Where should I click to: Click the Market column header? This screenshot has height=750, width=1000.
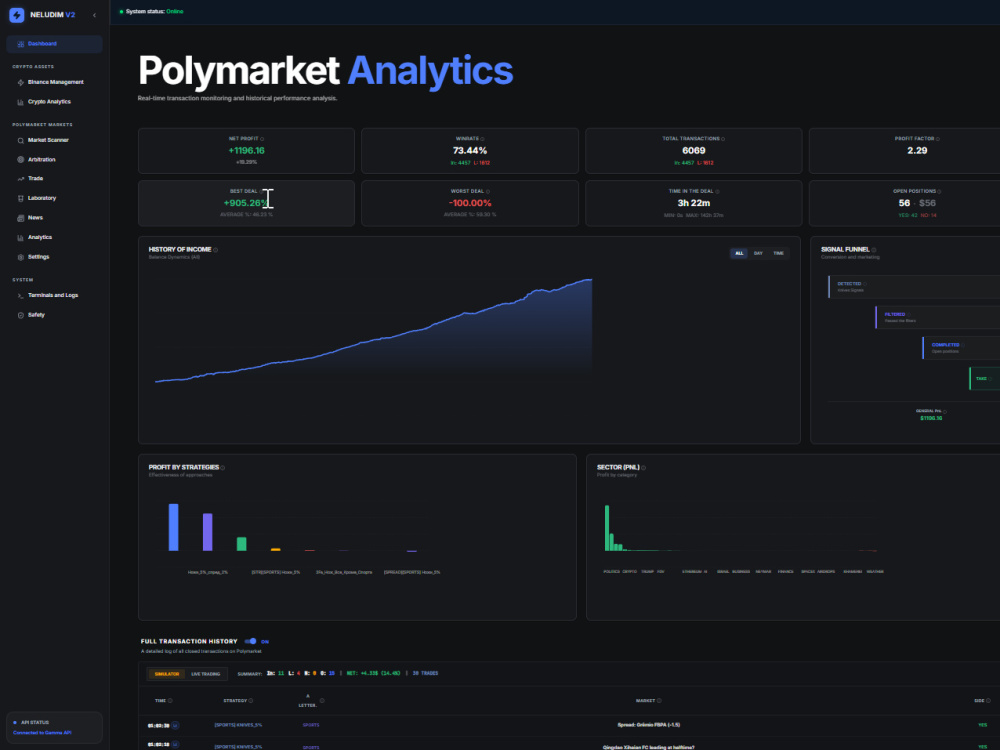click(x=645, y=701)
